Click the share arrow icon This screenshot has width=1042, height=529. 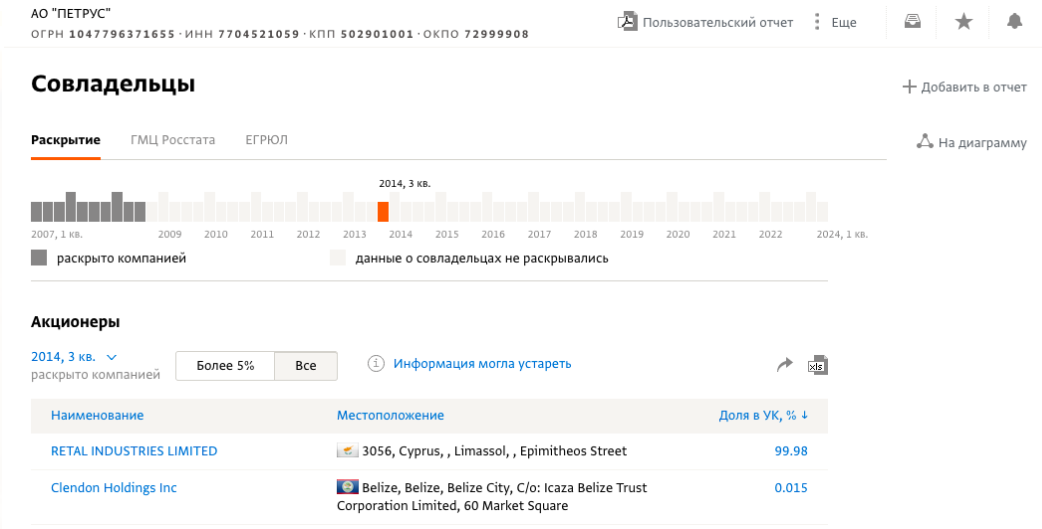[785, 364]
